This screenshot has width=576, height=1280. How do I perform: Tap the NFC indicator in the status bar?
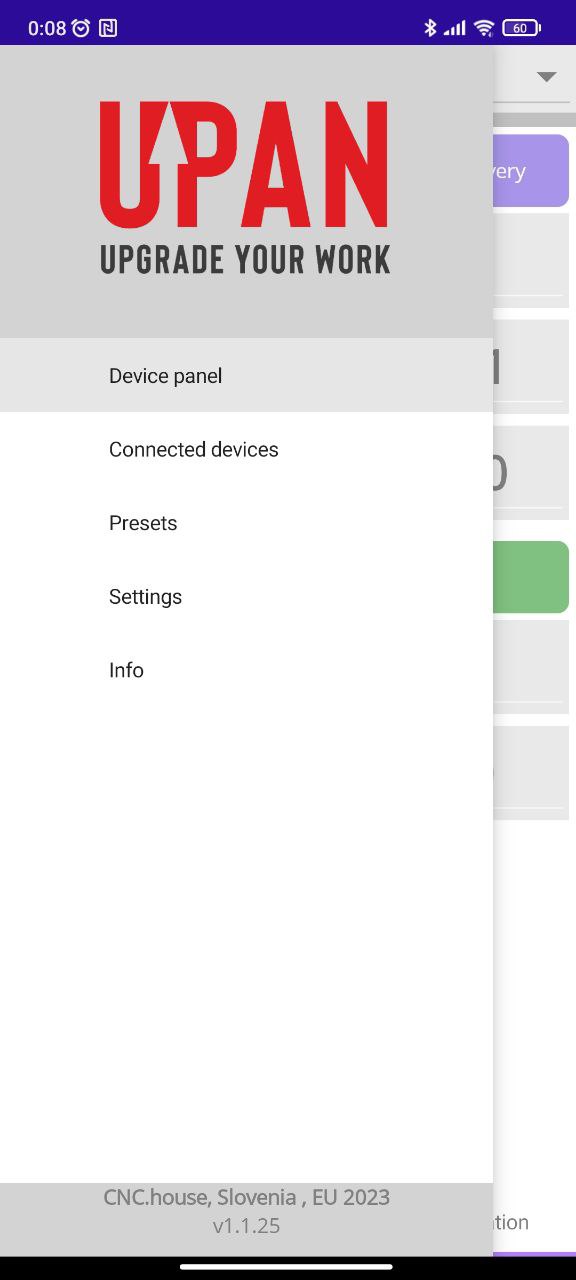click(x=107, y=28)
